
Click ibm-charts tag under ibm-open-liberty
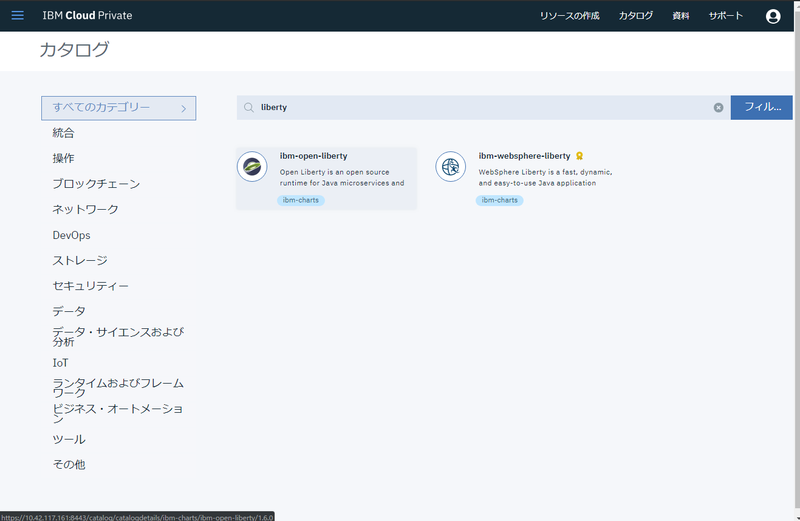pos(301,200)
